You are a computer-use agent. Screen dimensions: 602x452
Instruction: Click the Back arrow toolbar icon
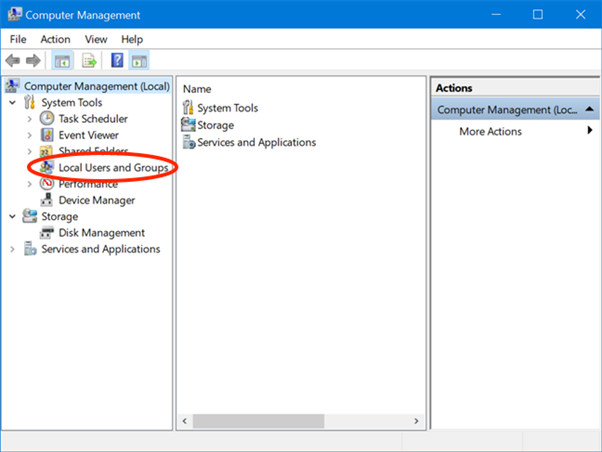click(14, 60)
